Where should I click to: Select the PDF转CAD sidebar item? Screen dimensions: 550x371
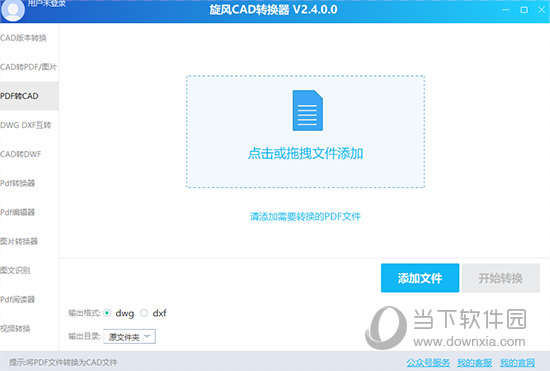(x=29, y=96)
